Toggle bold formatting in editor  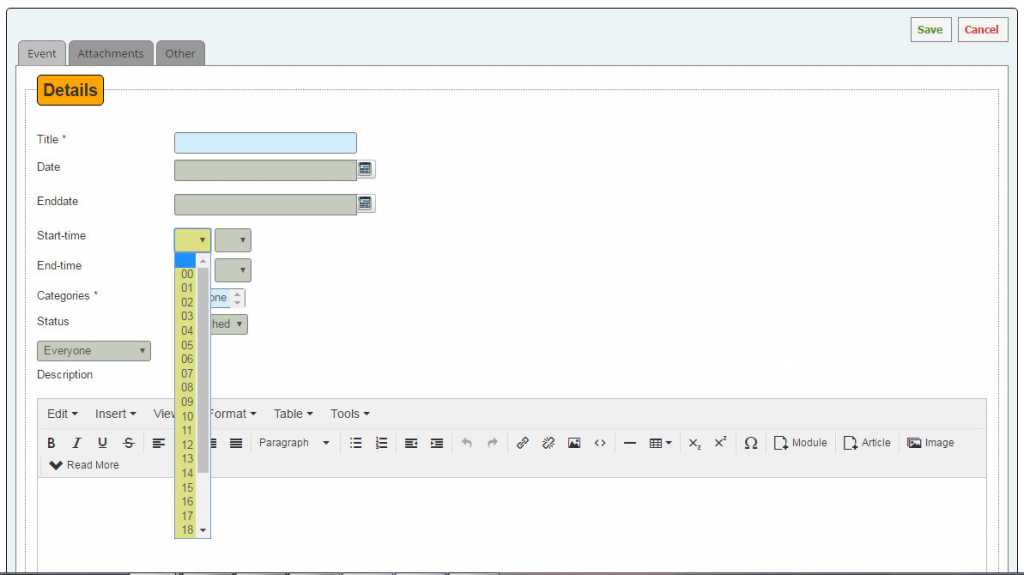(51, 443)
